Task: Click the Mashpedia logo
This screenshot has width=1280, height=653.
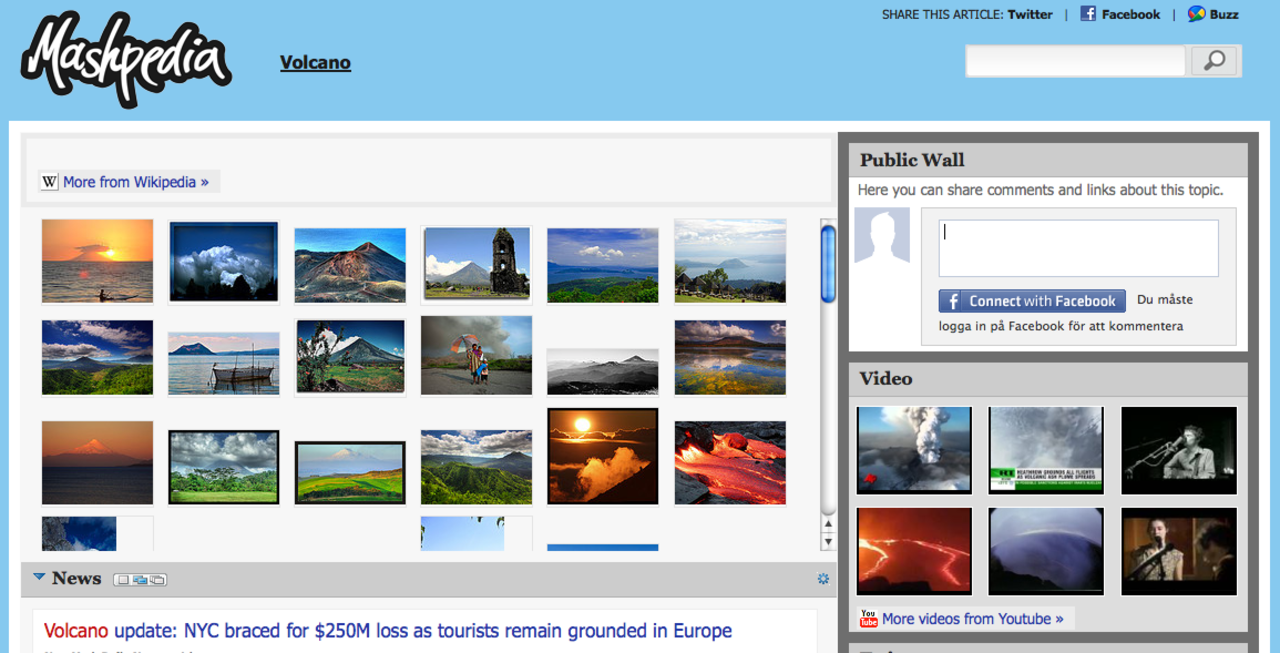Action: (x=126, y=59)
